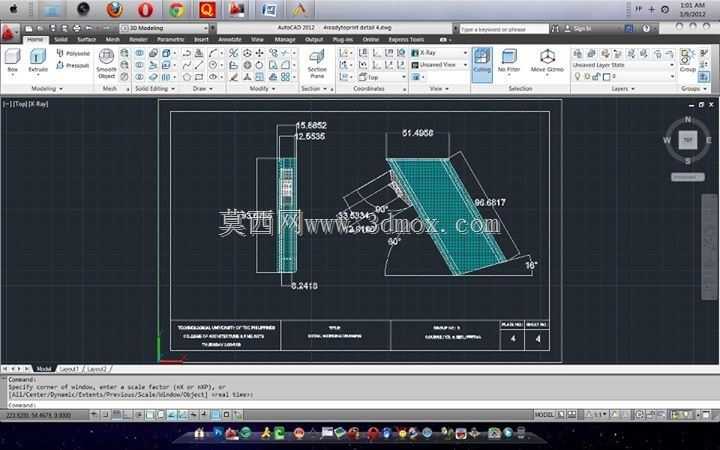Viewport: 720px width, 450px height.
Task: Open the Top UCS dropdown in the Coordinates panel
Action: (382, 77)
